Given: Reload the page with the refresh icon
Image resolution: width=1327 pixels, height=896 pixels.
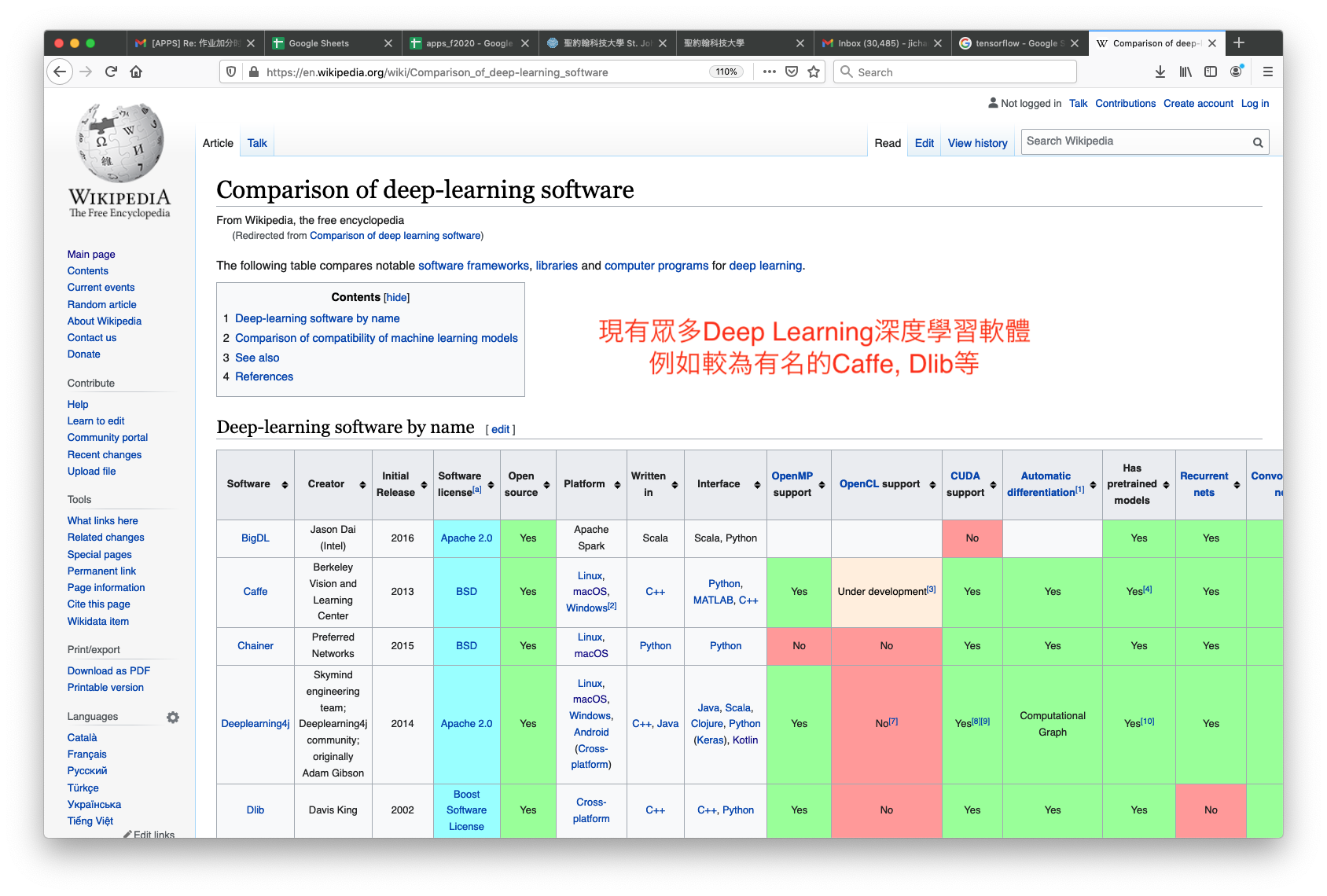Looking at the screenshot, I should (111, 72).
